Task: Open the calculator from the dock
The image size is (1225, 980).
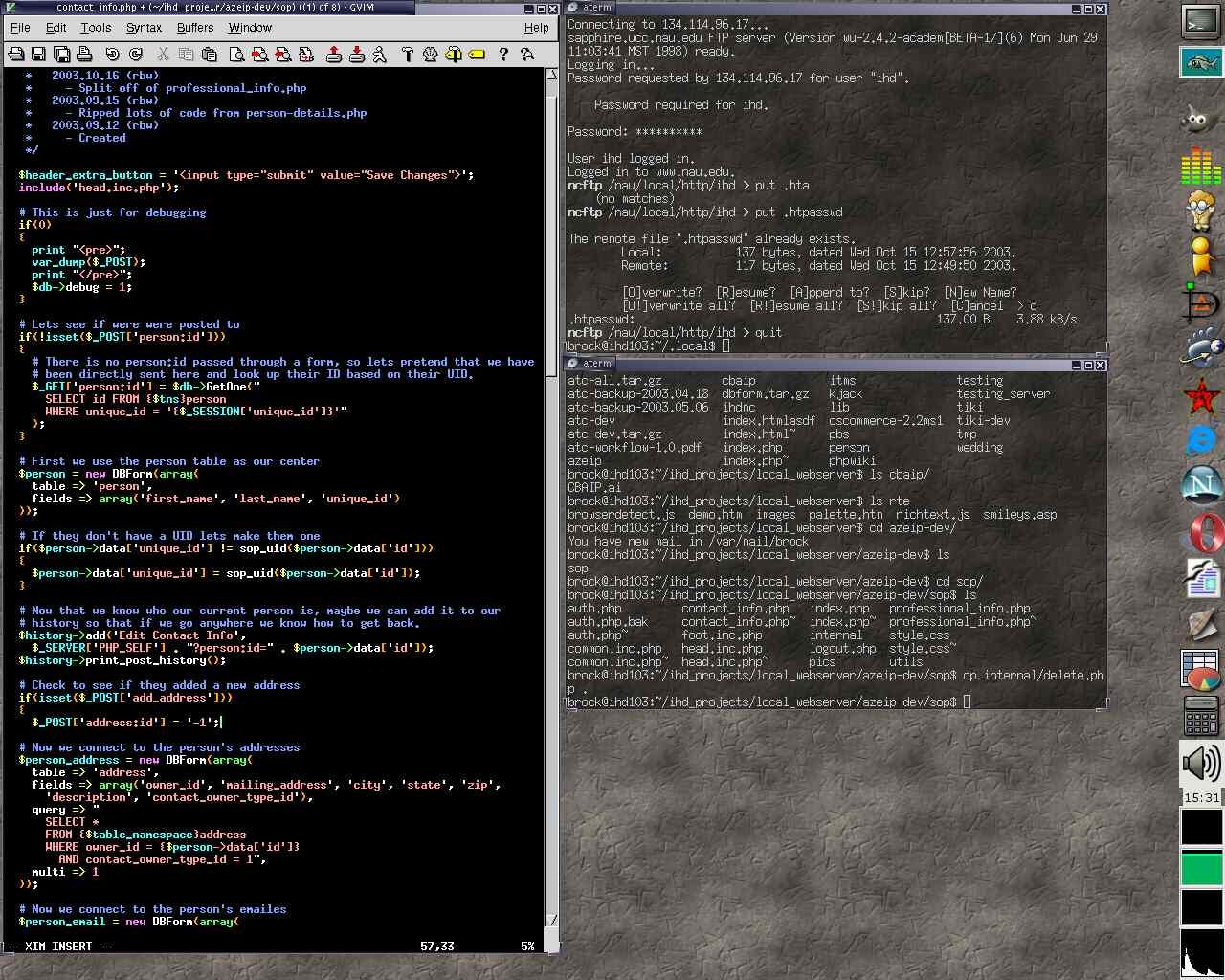Action: coord(1200,715)
